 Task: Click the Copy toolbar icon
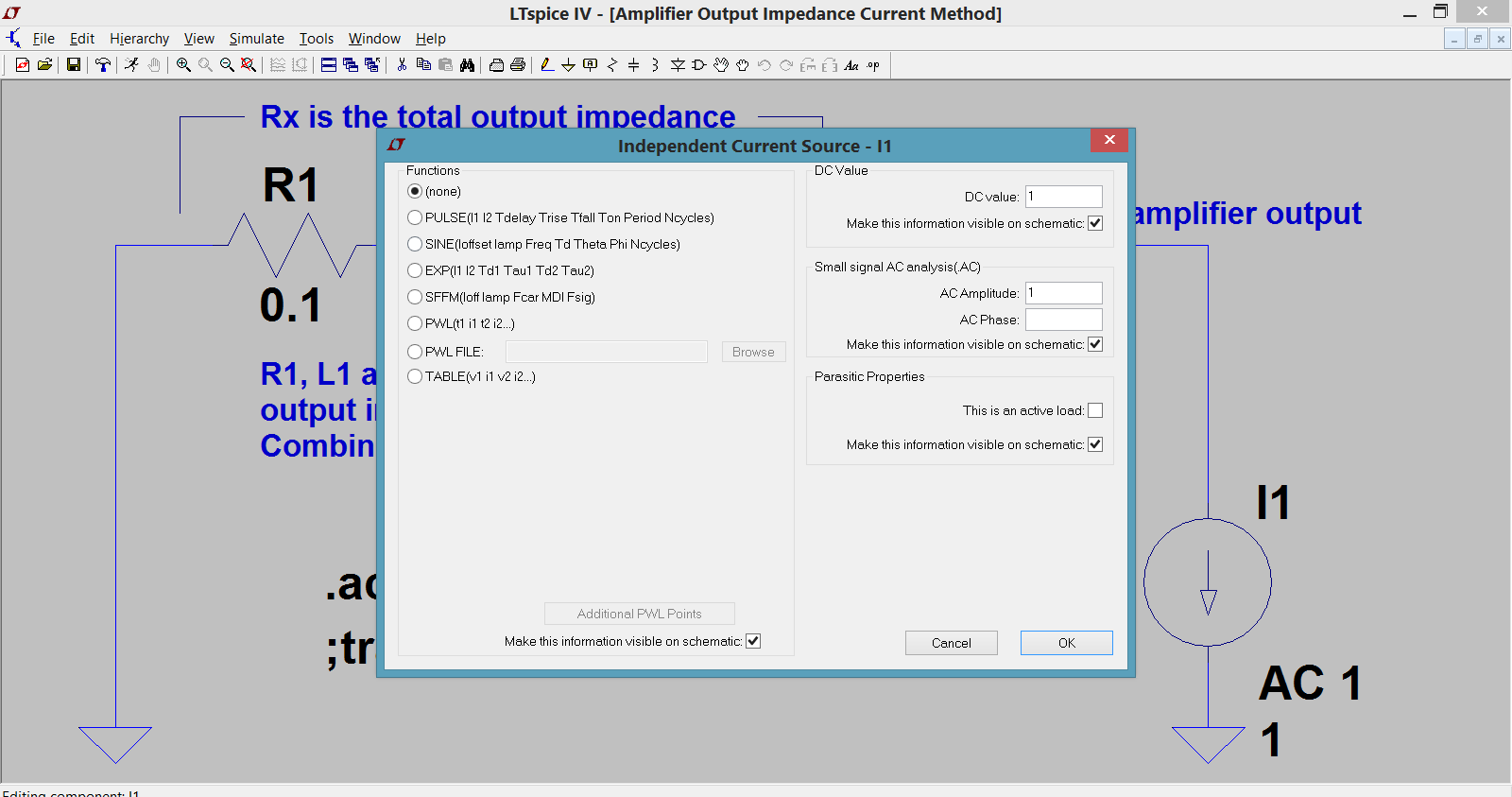click(423, 65)
